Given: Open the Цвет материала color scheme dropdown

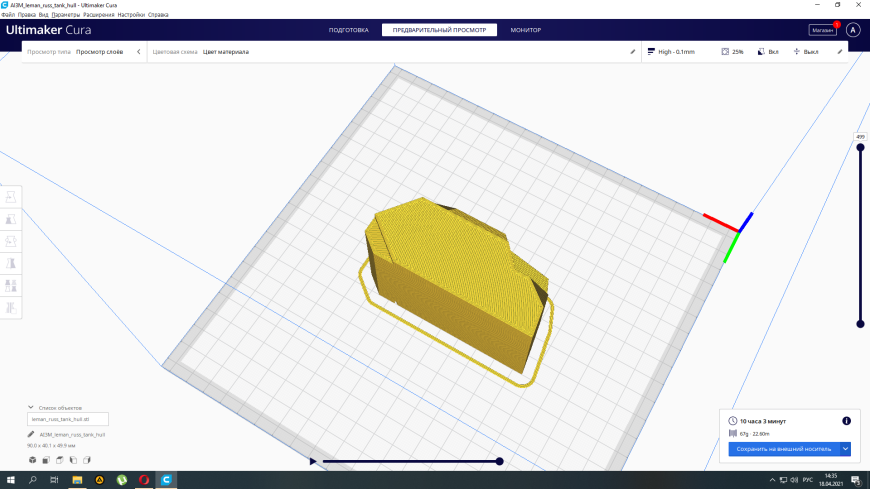Looking at the screenshot, I should pos(226,52).
